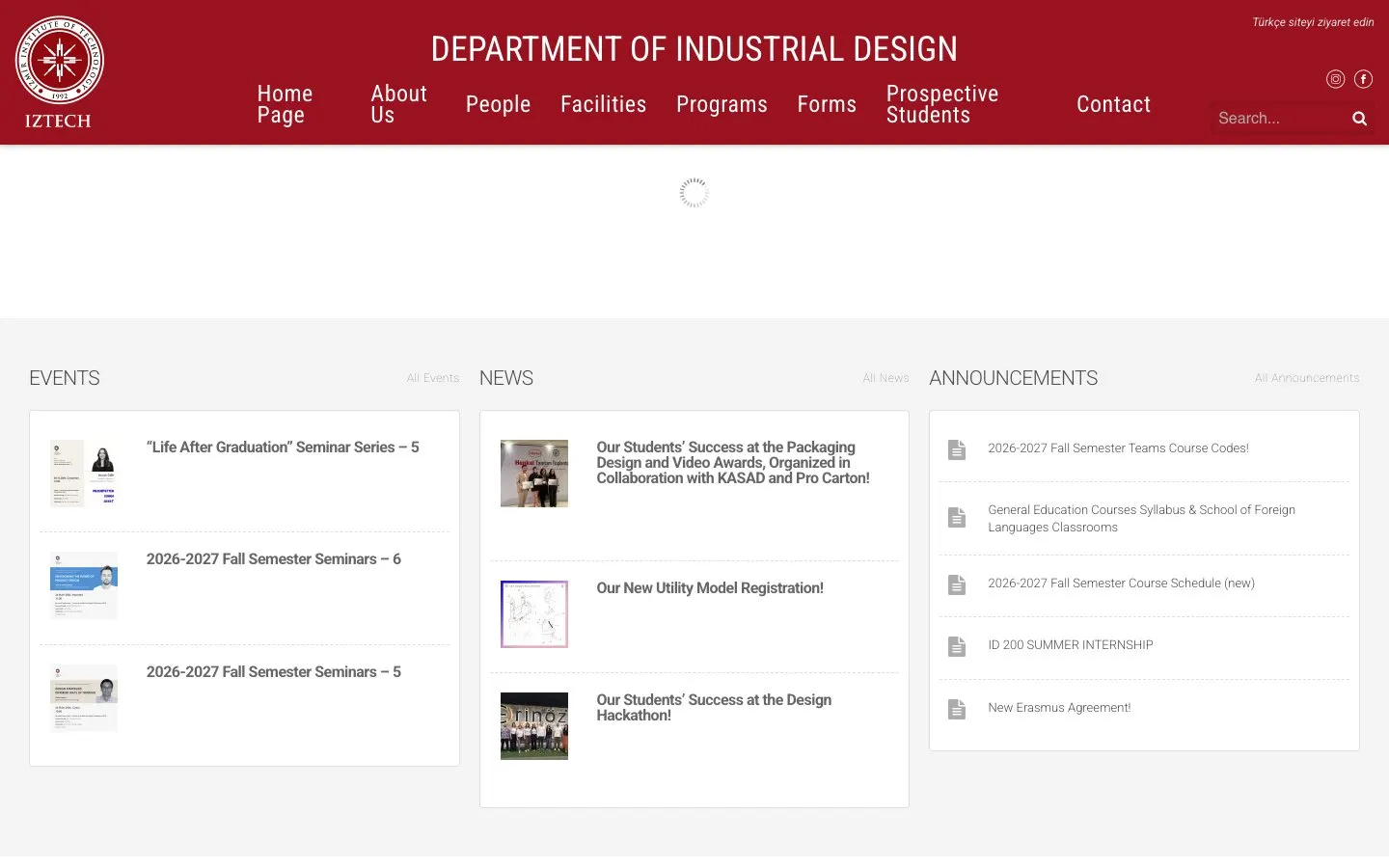Click document icon beside General Education Courses
Image resolution: width=1389 pixels, height=868 pixels.
tap(957, 518)
